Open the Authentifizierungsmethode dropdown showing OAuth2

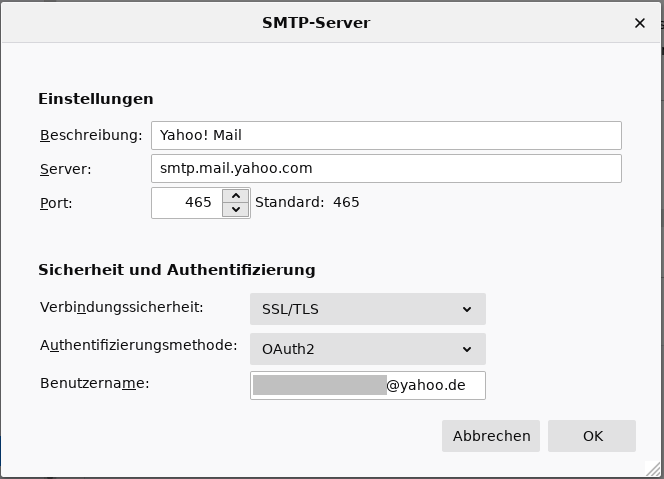(x=368, y=349)
